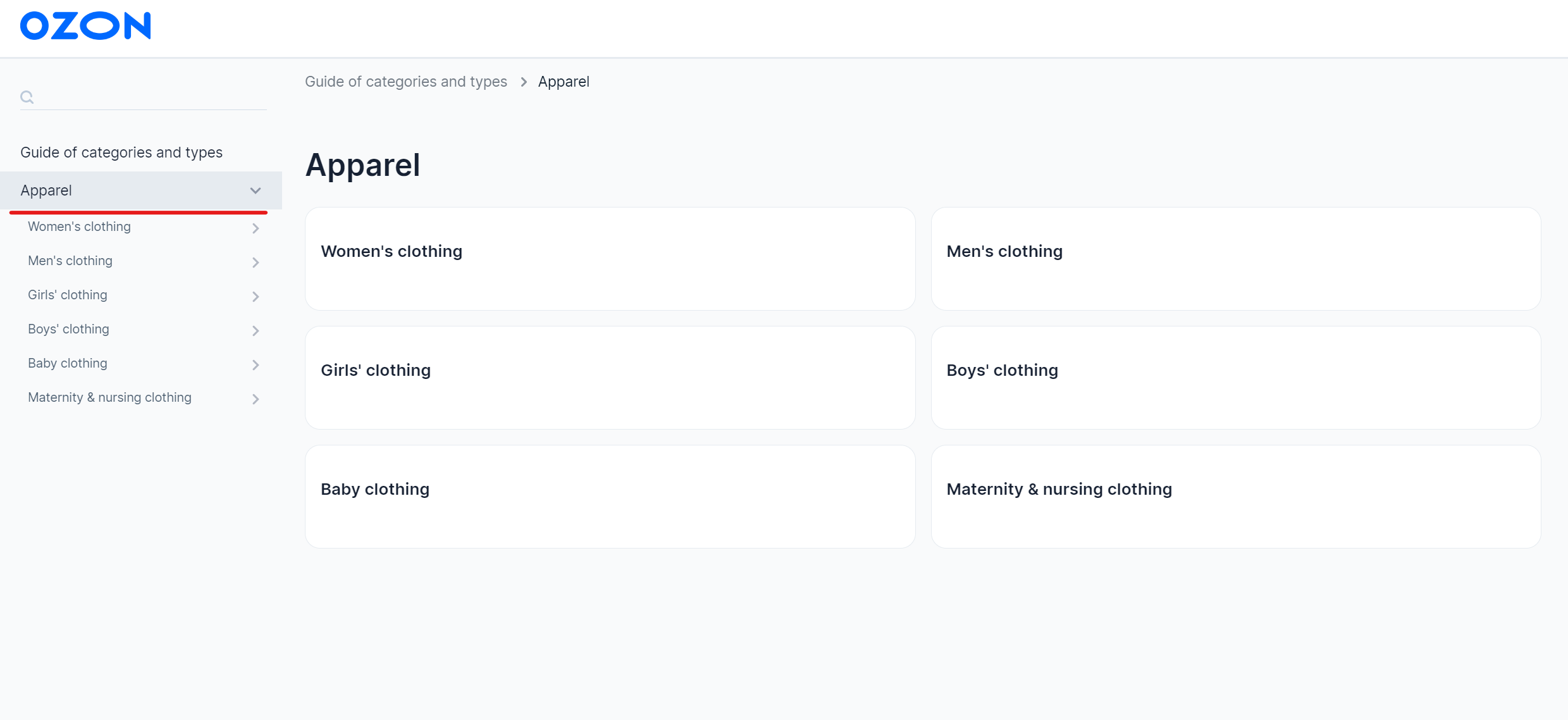Open the Boys' clothing card
Screen dimensions: 1568x720
click(x=1235, y=377)
